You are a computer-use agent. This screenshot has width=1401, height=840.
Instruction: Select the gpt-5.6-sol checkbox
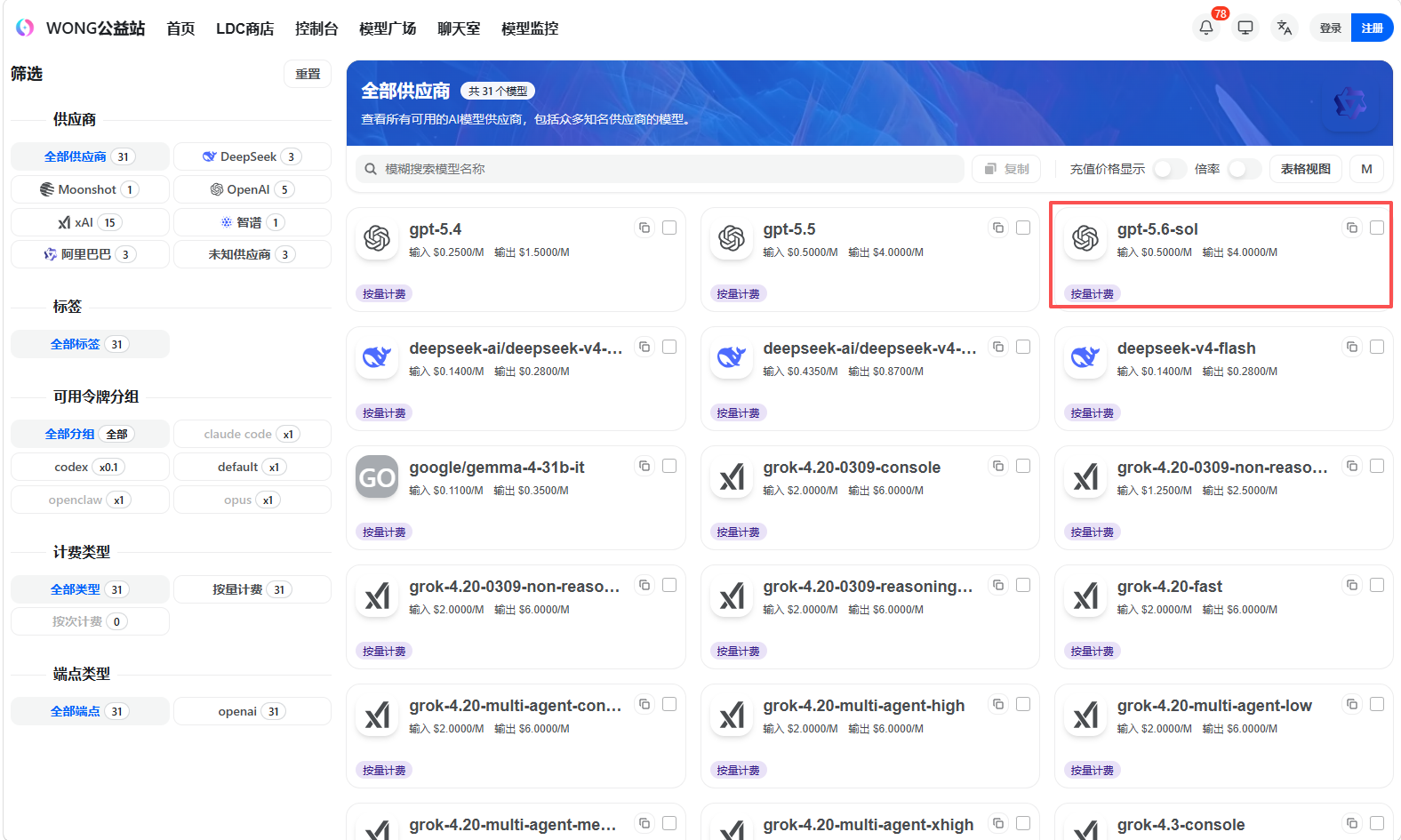pyautogui.click(x=1377, y=228)
